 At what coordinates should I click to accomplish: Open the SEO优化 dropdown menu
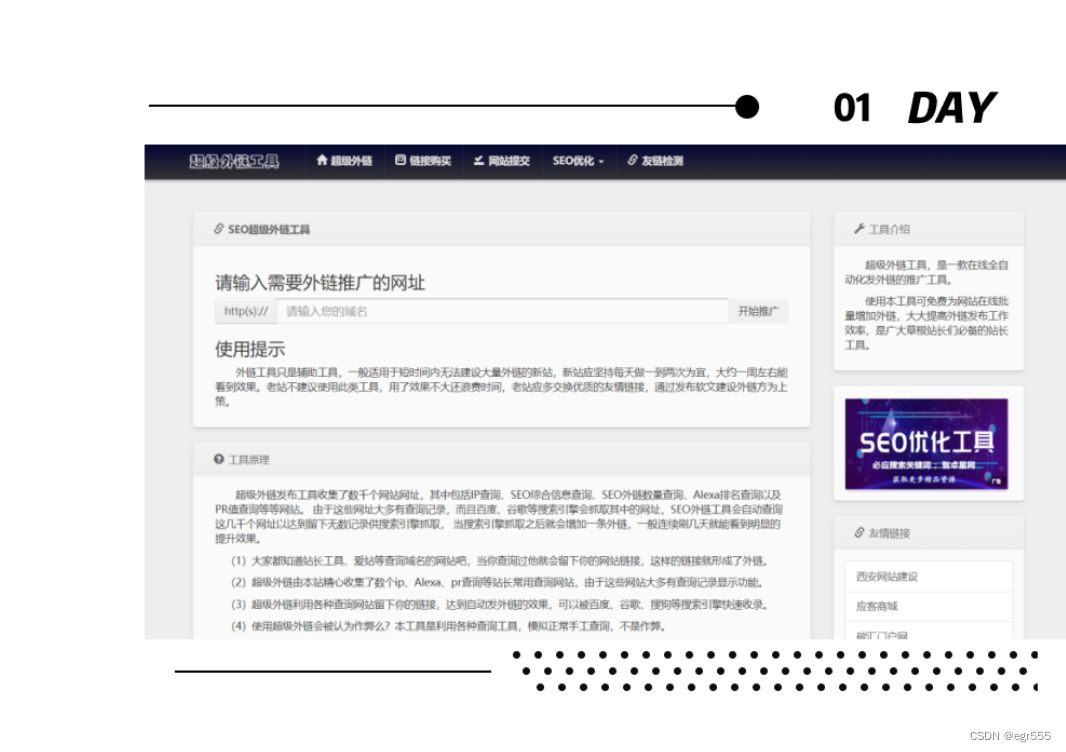pyautogui.click(x=579, y=162)
